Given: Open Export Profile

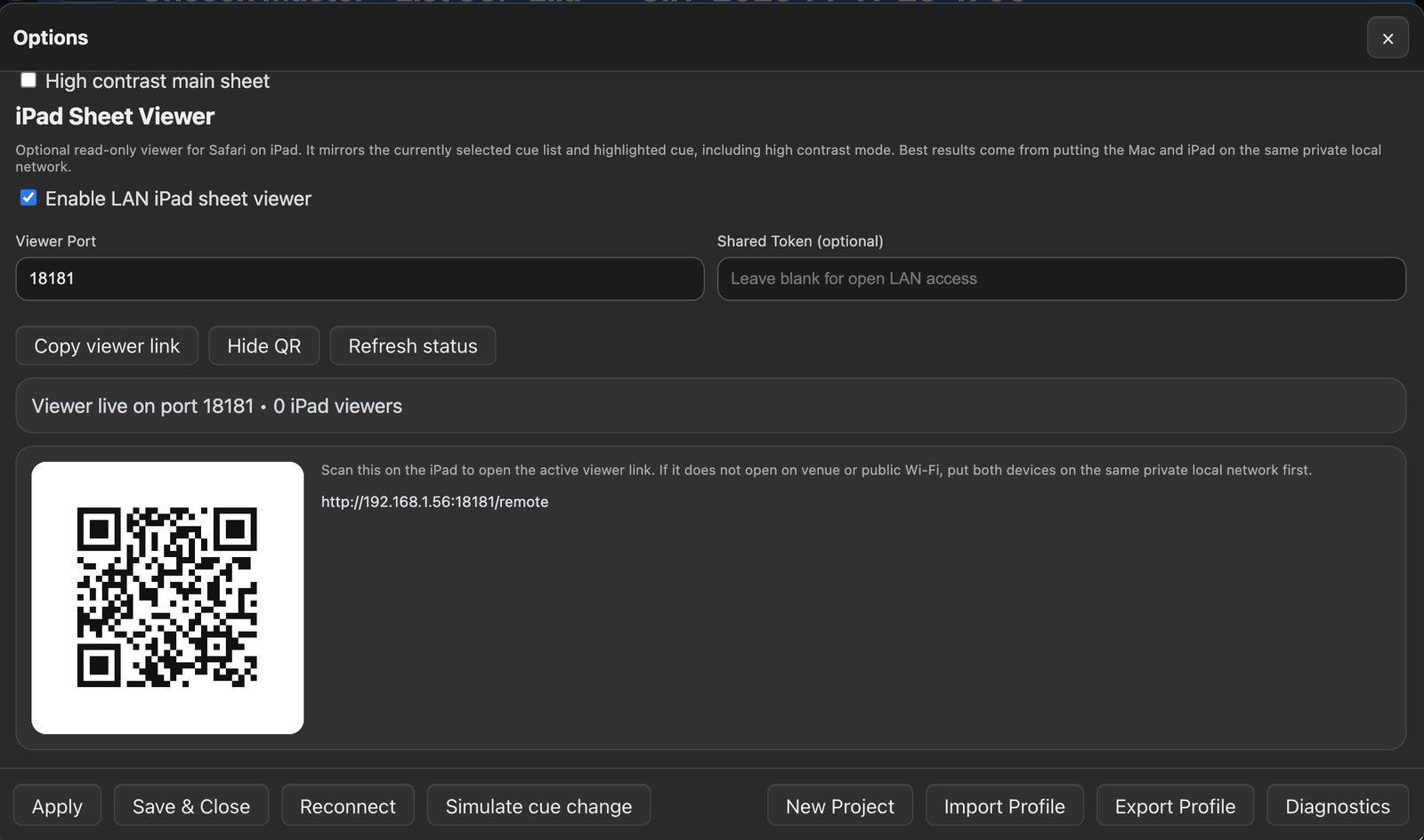Looking at the screenshot, I should [1175, 806].
